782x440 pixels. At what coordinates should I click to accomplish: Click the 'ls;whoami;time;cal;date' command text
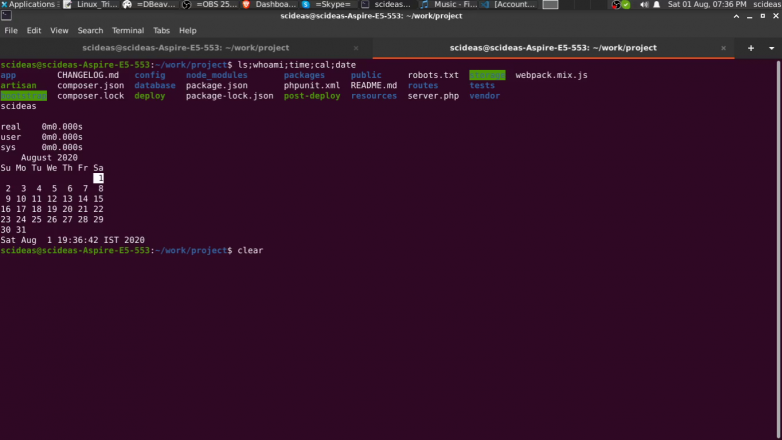coord(296,65)
